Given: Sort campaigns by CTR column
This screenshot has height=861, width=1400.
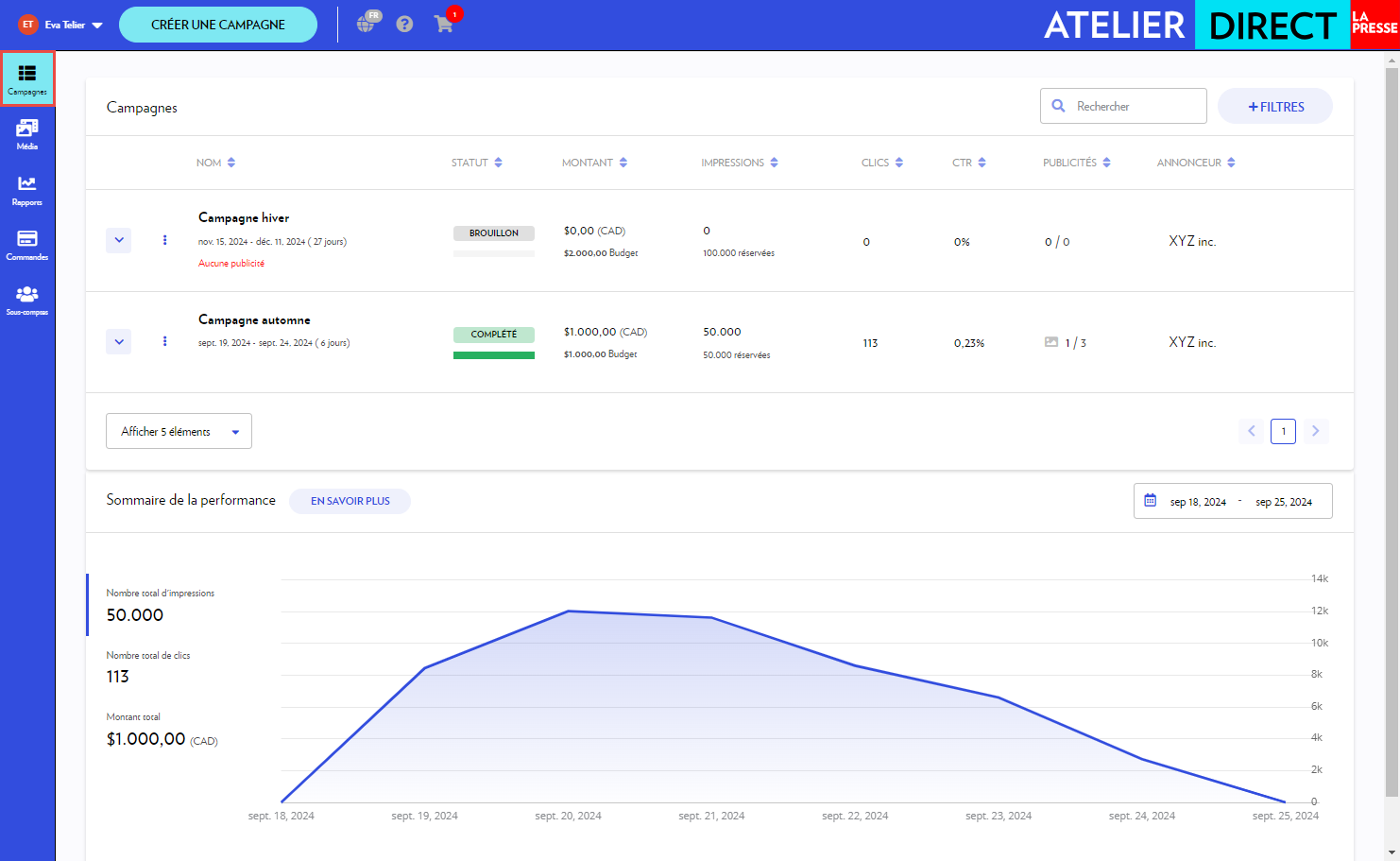Looking at the screenshot, I should point(969,163).
